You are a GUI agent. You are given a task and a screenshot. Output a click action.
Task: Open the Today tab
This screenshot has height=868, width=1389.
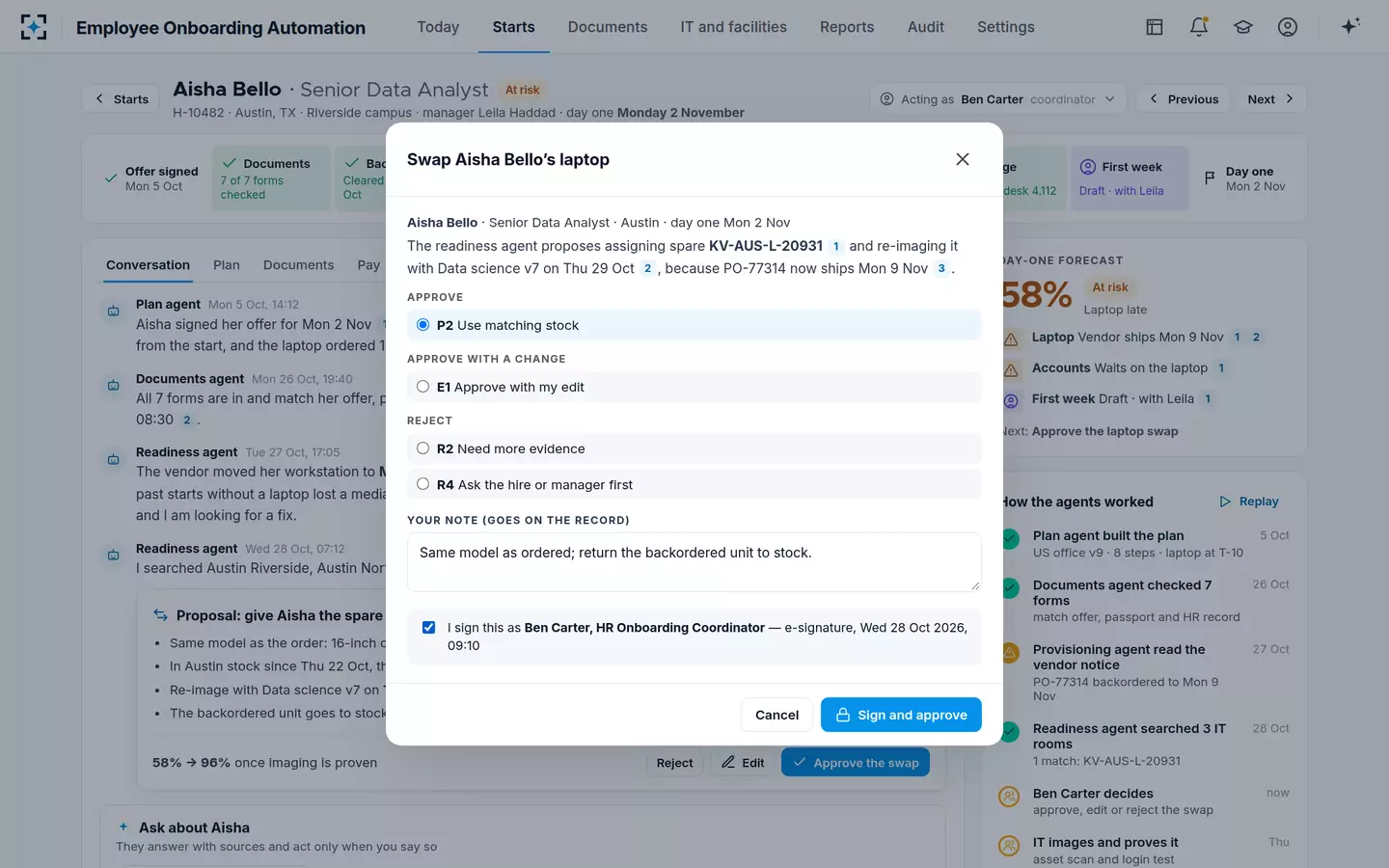coord(438,27)
